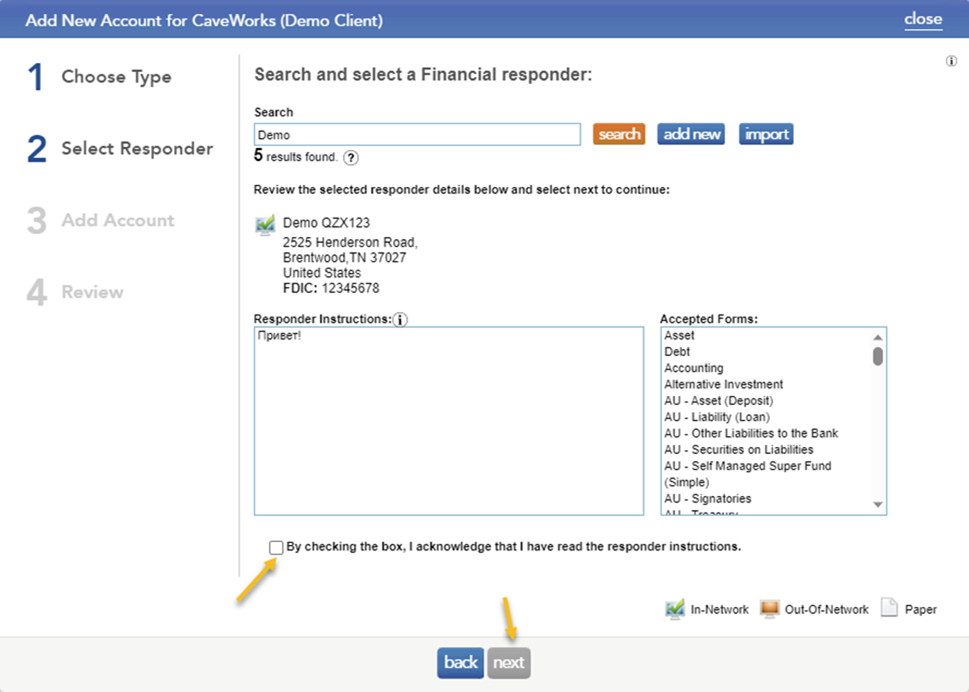Click the scroll-down arrow on Accepted Forms

point(878,506)
